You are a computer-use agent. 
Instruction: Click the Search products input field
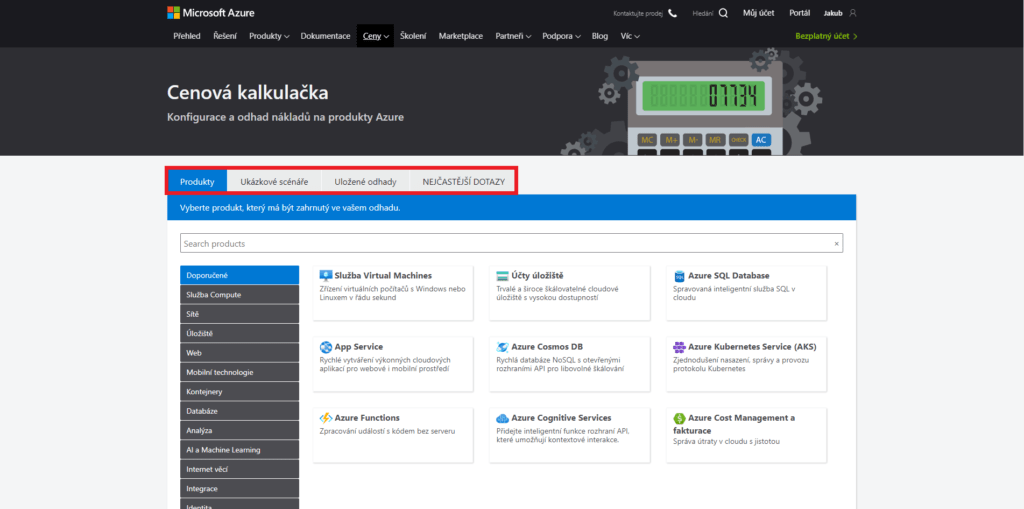pyautogui.click(x=505, y=244)
